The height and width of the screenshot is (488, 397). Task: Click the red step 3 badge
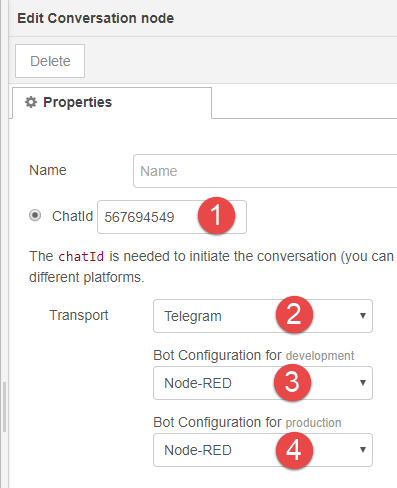click(292, 382)
